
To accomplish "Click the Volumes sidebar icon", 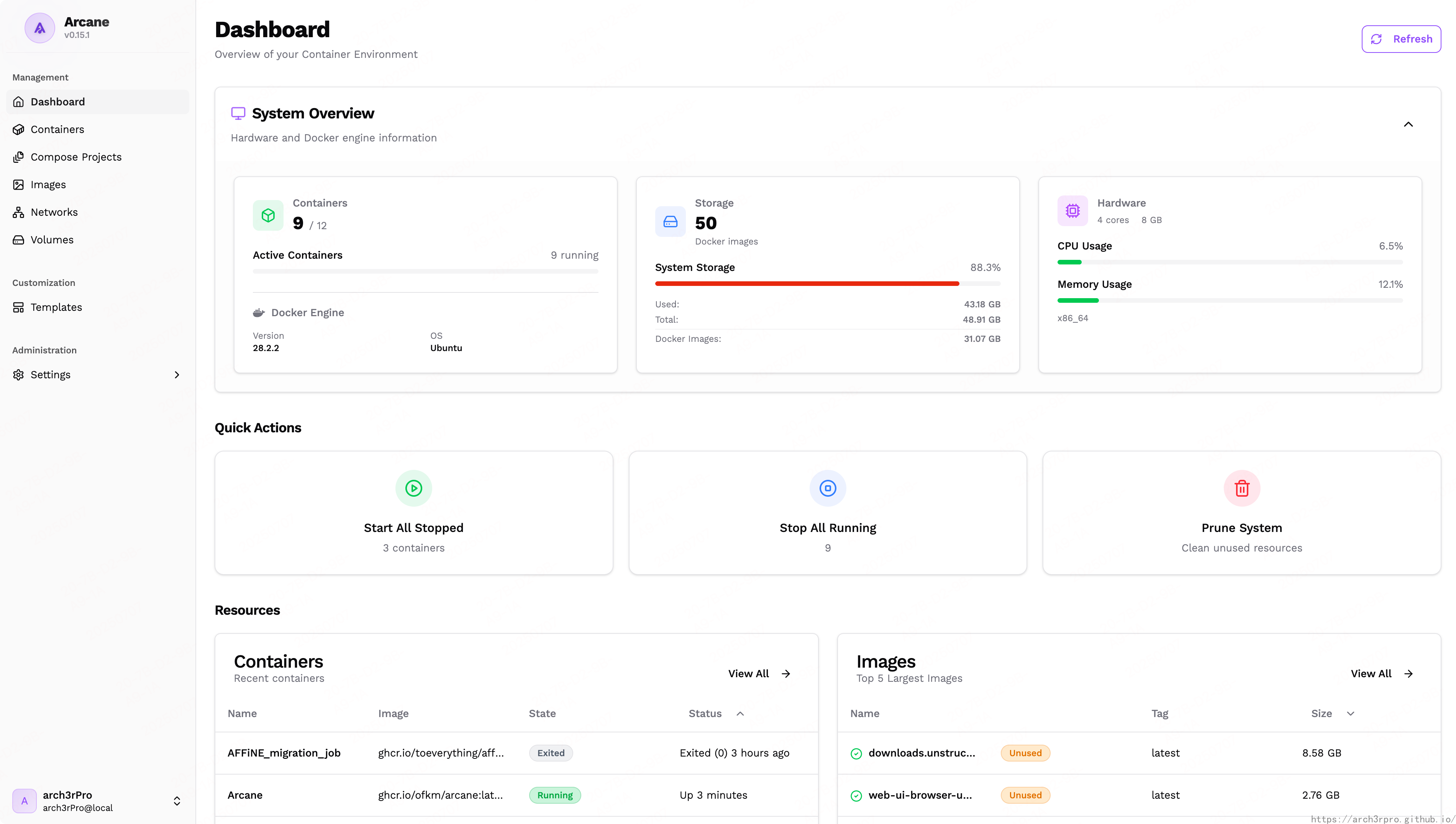I will click(x=19, y=240).
